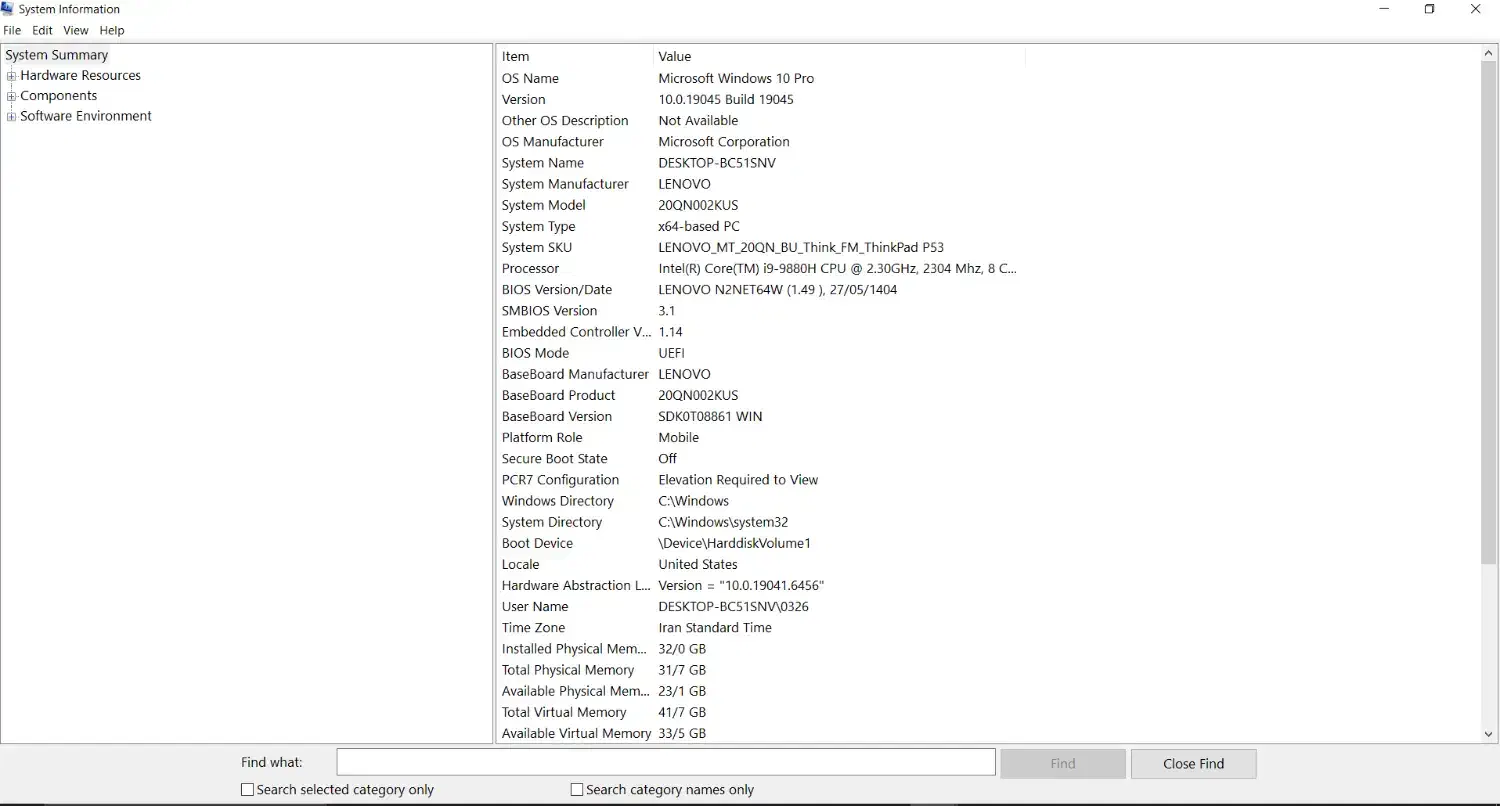
Task: Click the Secure Boot State row label
Action: 555,459
